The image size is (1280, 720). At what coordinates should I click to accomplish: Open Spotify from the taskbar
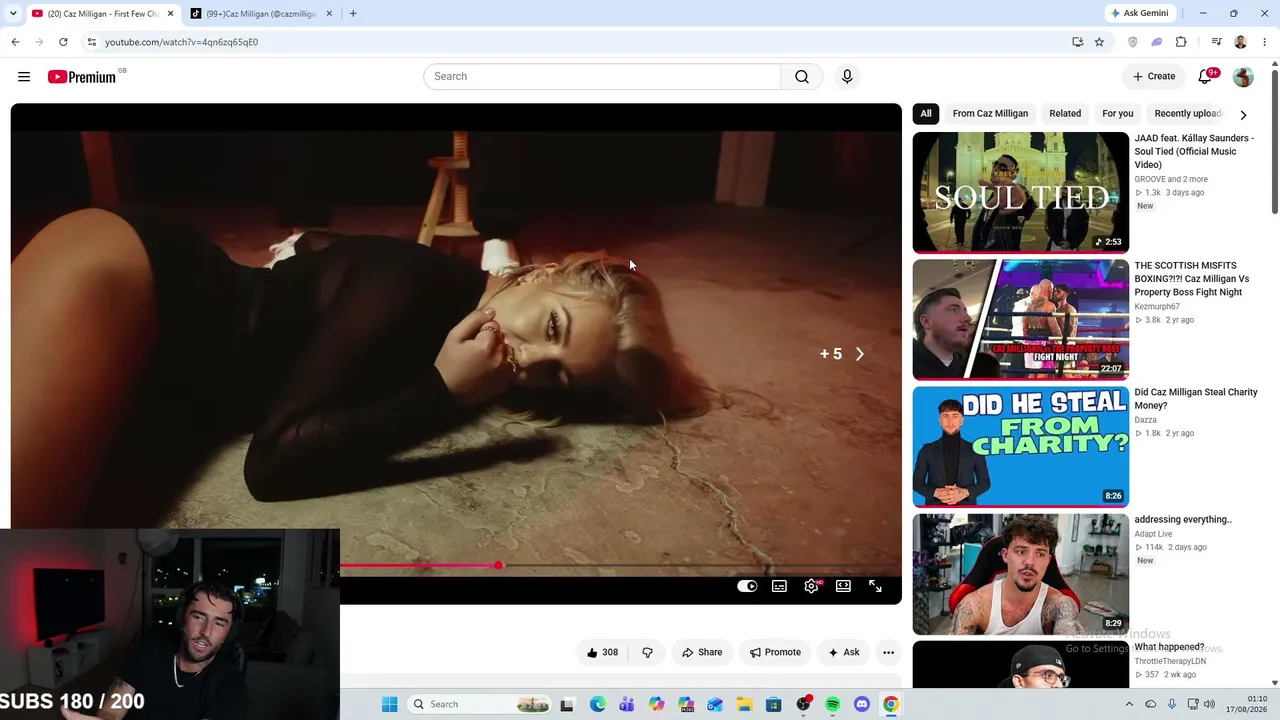pos(832,704)
